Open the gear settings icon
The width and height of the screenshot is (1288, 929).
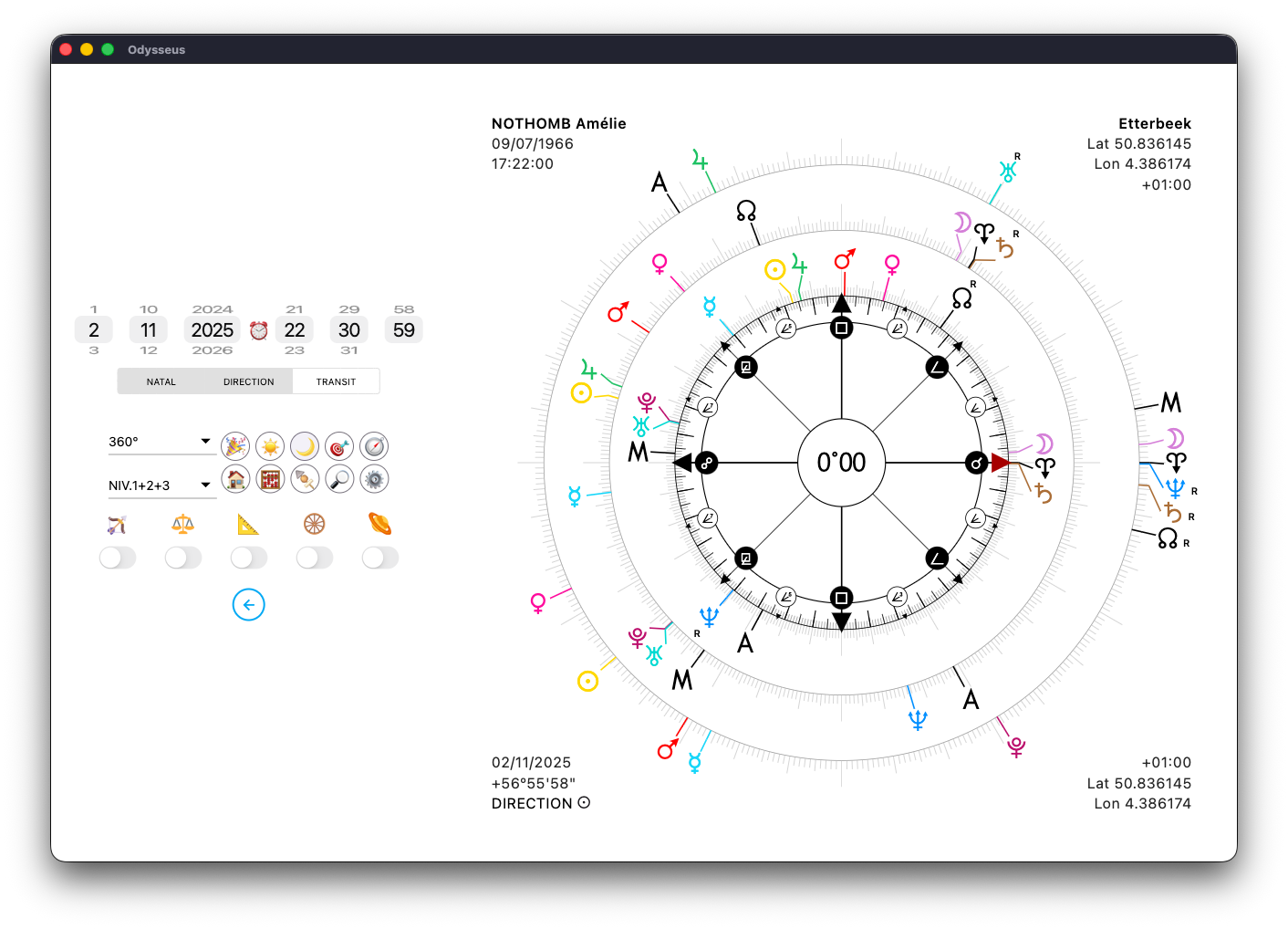374,478
